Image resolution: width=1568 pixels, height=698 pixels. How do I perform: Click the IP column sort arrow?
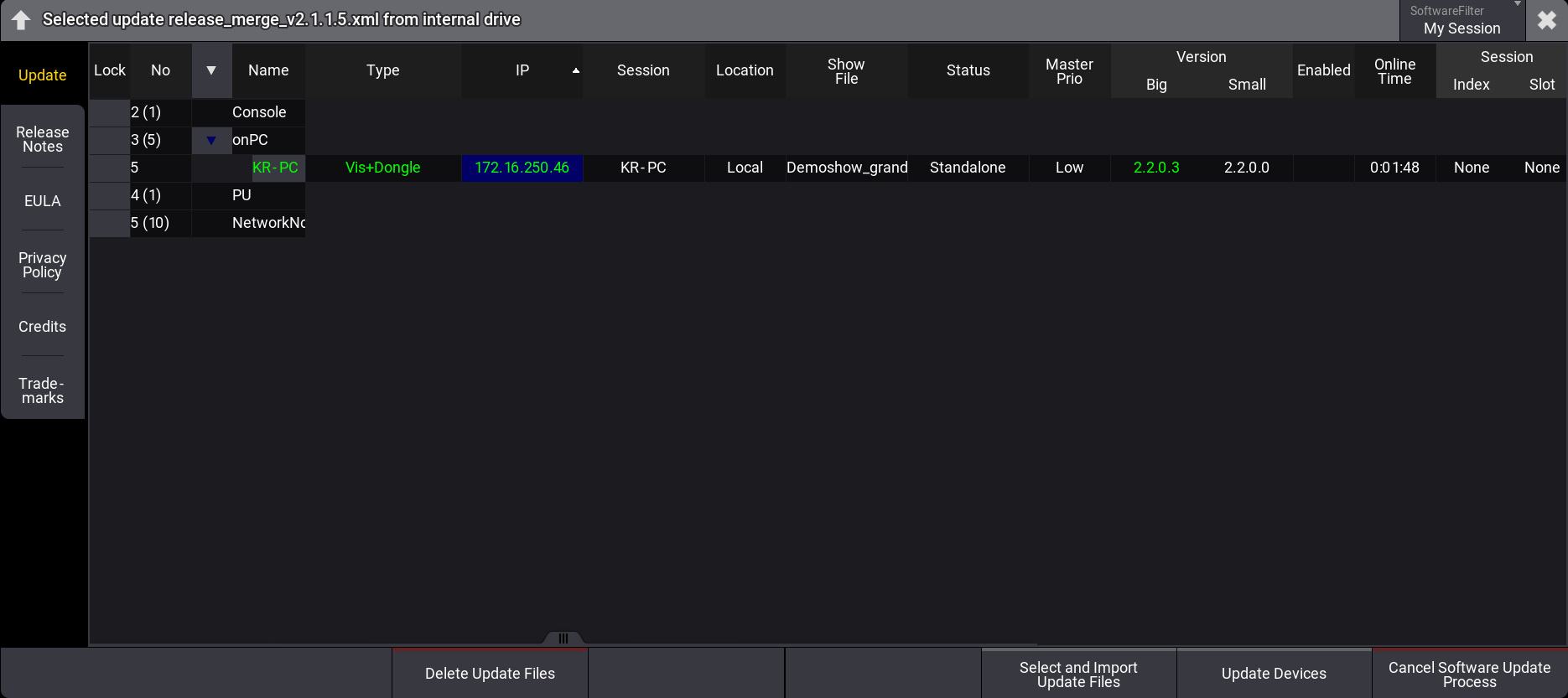pyautogui.click(x=576, y=71)
